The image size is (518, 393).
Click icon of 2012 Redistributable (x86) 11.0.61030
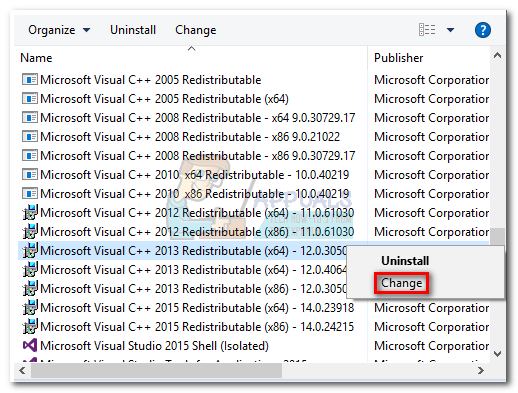click(x=30, y=231)
